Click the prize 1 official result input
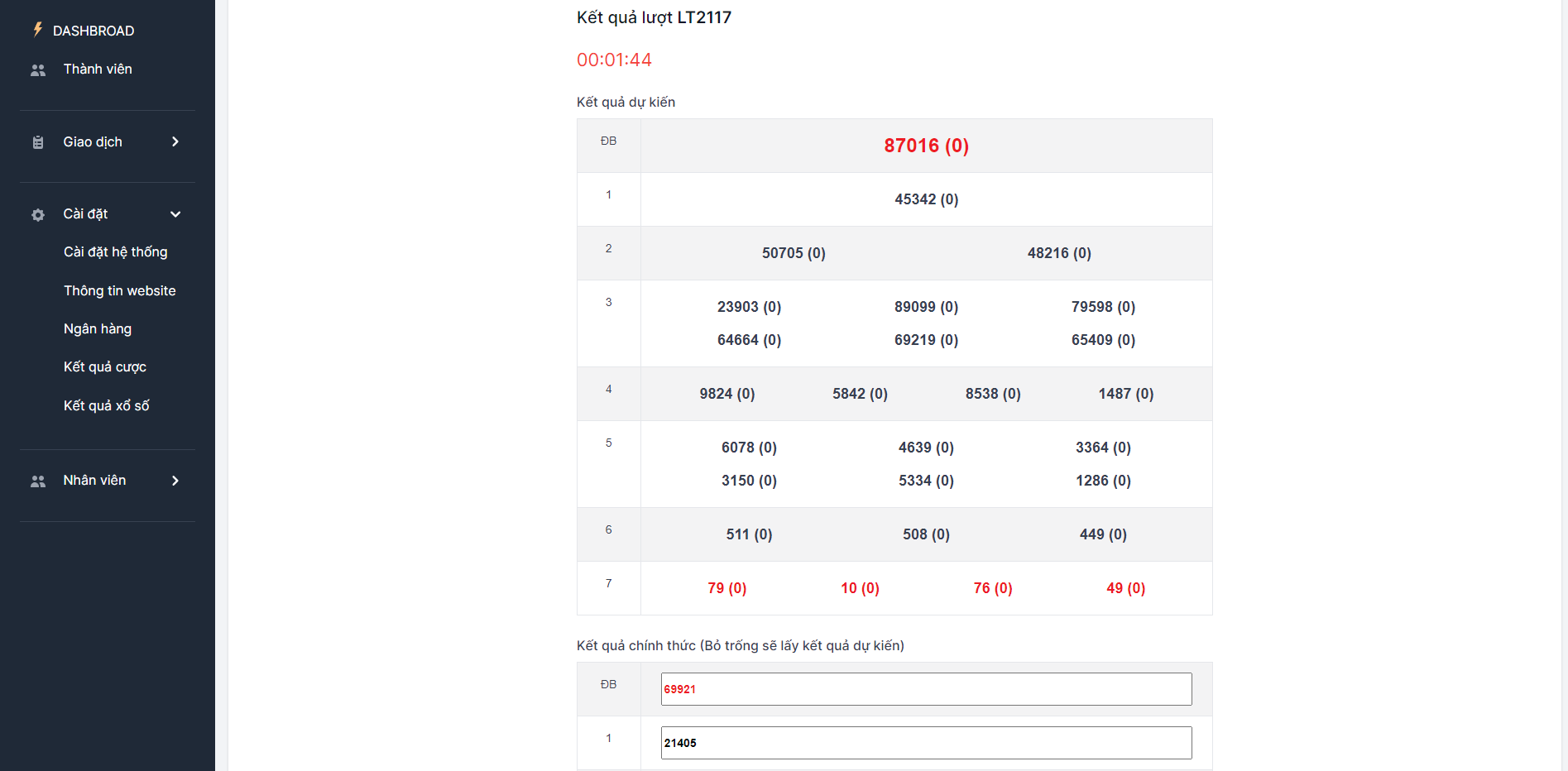The height and width of the screenshot is (771, 1568). coord(926,743)
